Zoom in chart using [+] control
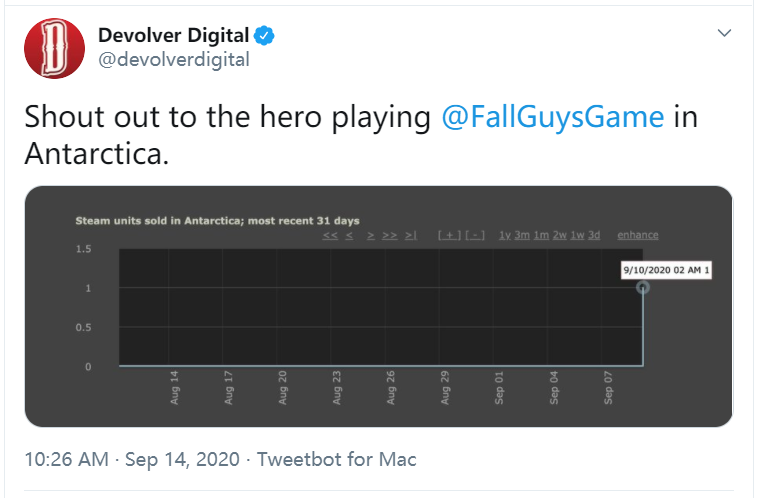The width and height of the screenshot is (760, 498). click(449, 235)
